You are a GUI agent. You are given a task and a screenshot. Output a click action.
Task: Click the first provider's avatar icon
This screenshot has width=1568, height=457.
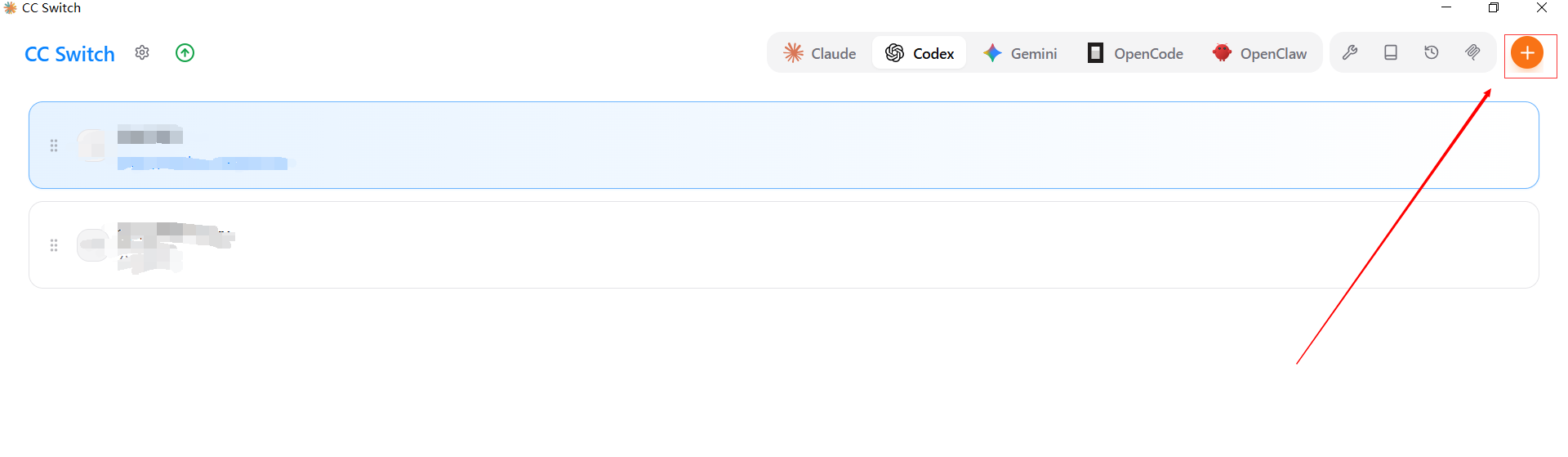pyautogui.click(x=92, y=146)
